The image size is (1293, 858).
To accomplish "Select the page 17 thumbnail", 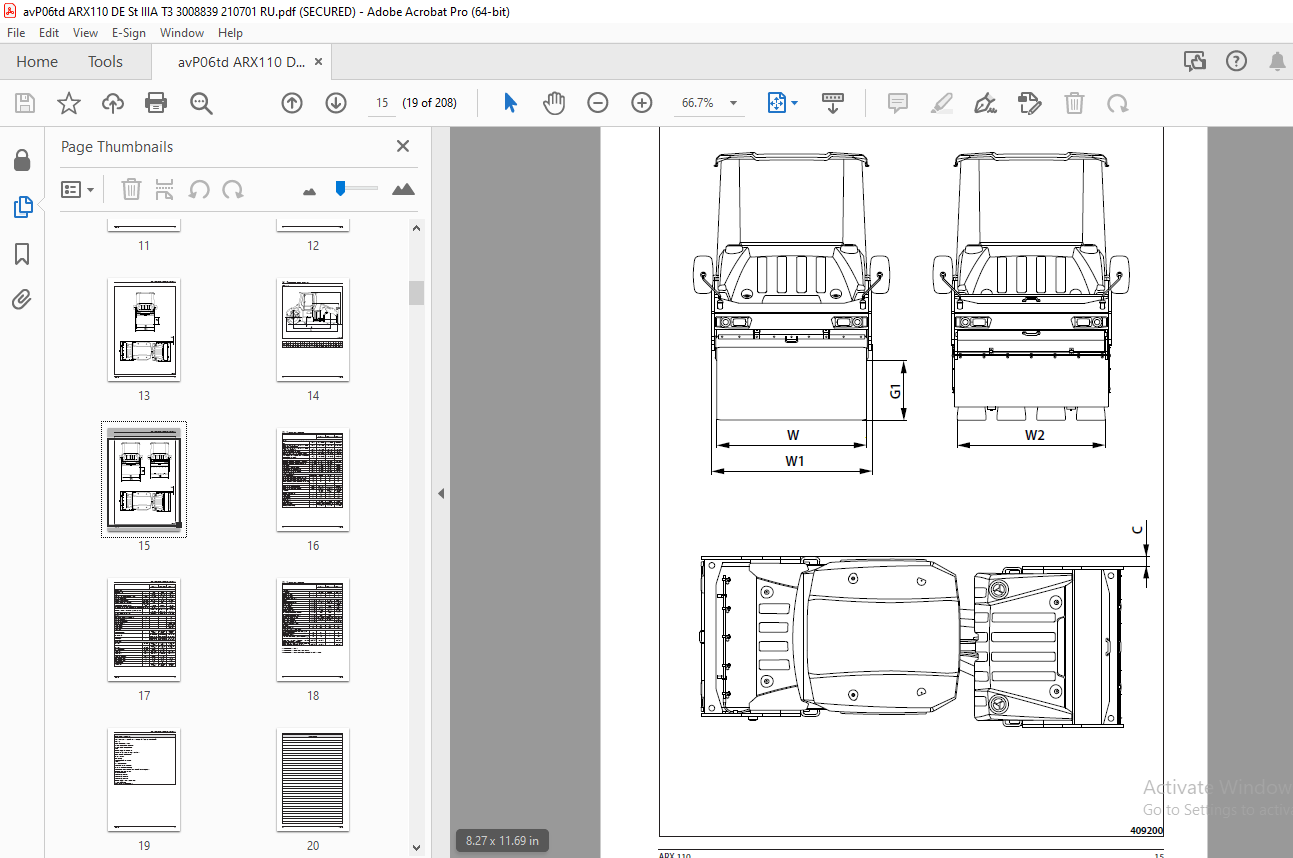I will pos(144,630).
